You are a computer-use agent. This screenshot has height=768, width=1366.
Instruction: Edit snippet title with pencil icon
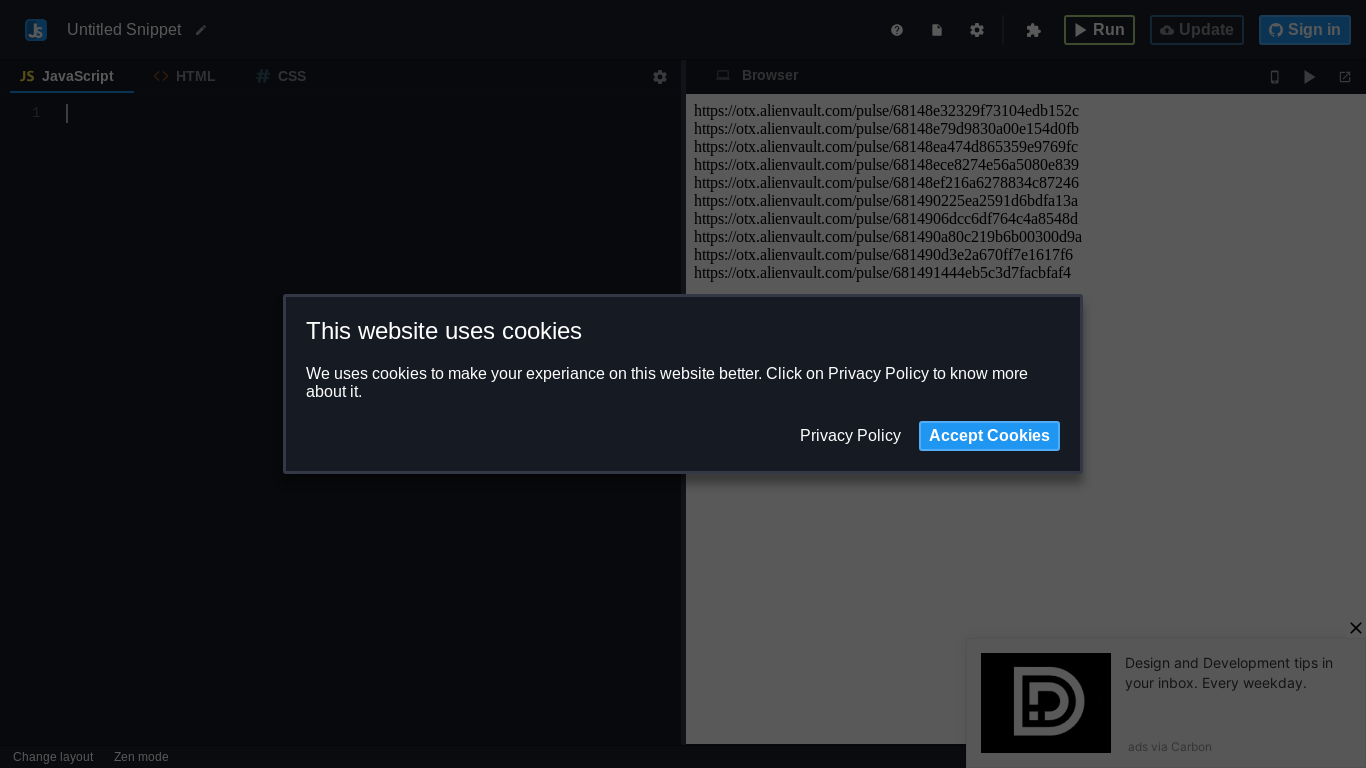coord(201,30)
